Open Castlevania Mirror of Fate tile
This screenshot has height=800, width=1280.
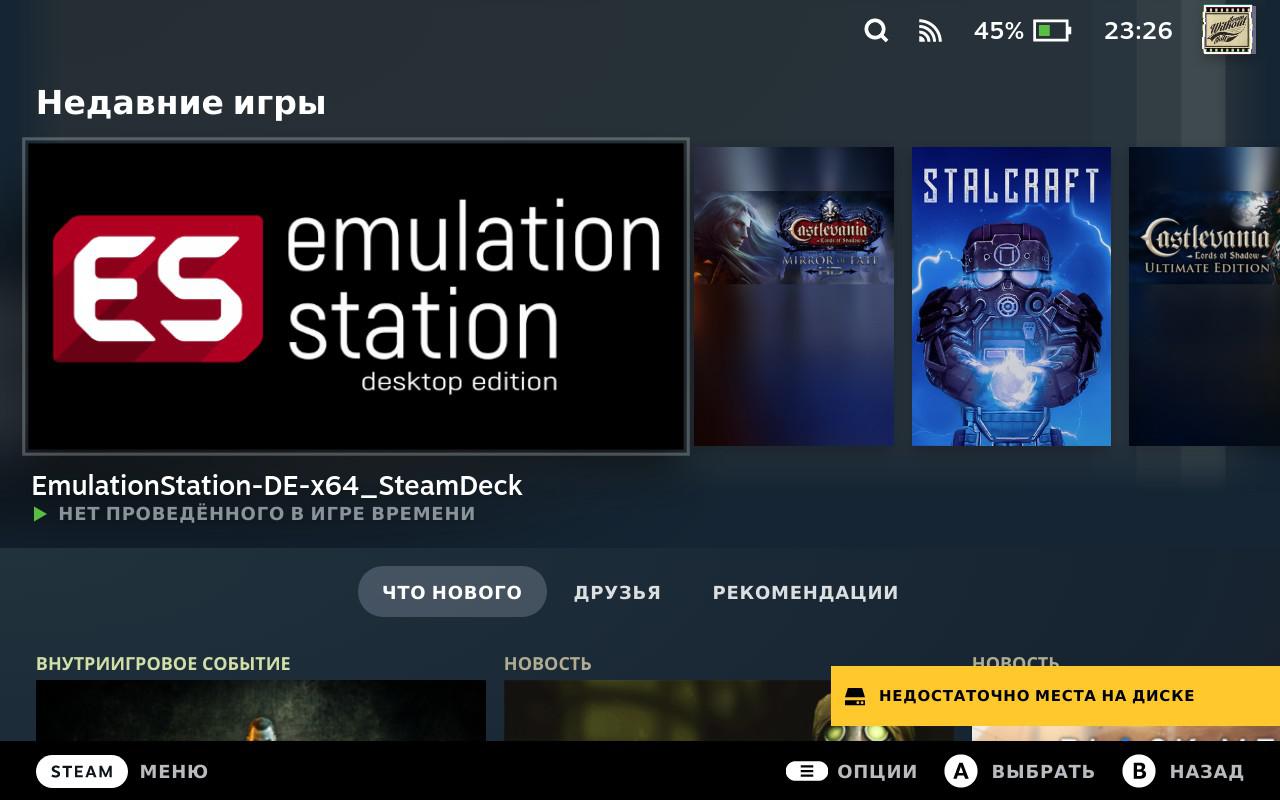tap(794, 296)
